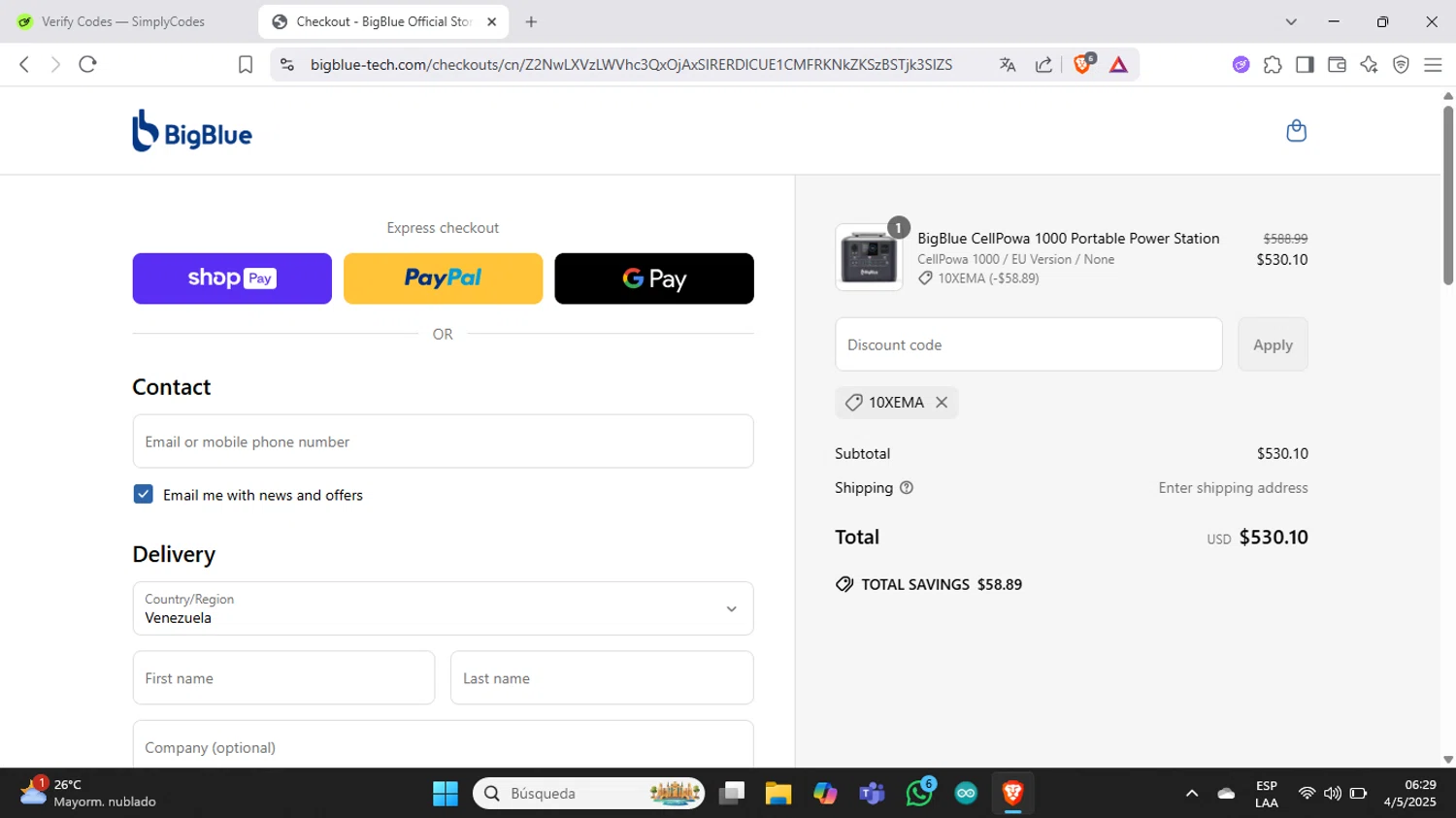Click the Discount code field
The image size is (1456, 818).
click(1028, 344)
